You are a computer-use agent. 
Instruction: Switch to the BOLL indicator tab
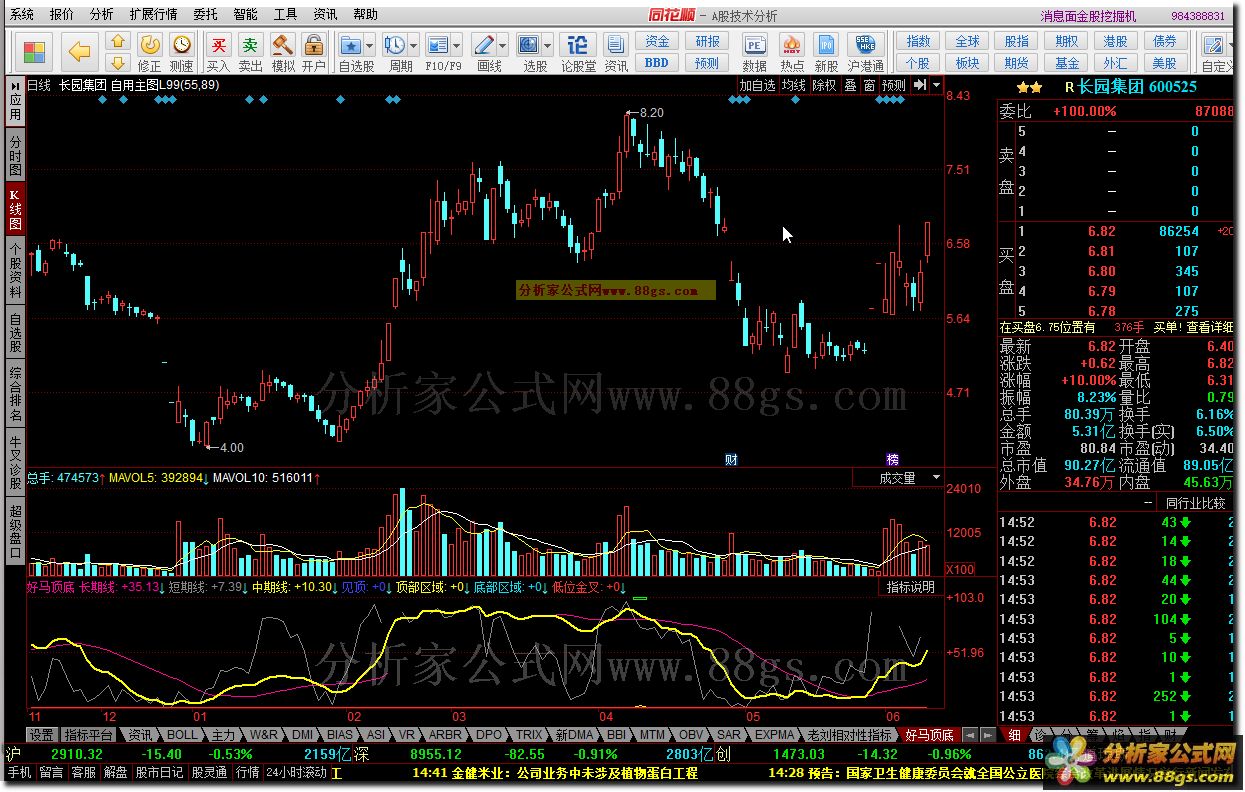(x=184, y=735)
